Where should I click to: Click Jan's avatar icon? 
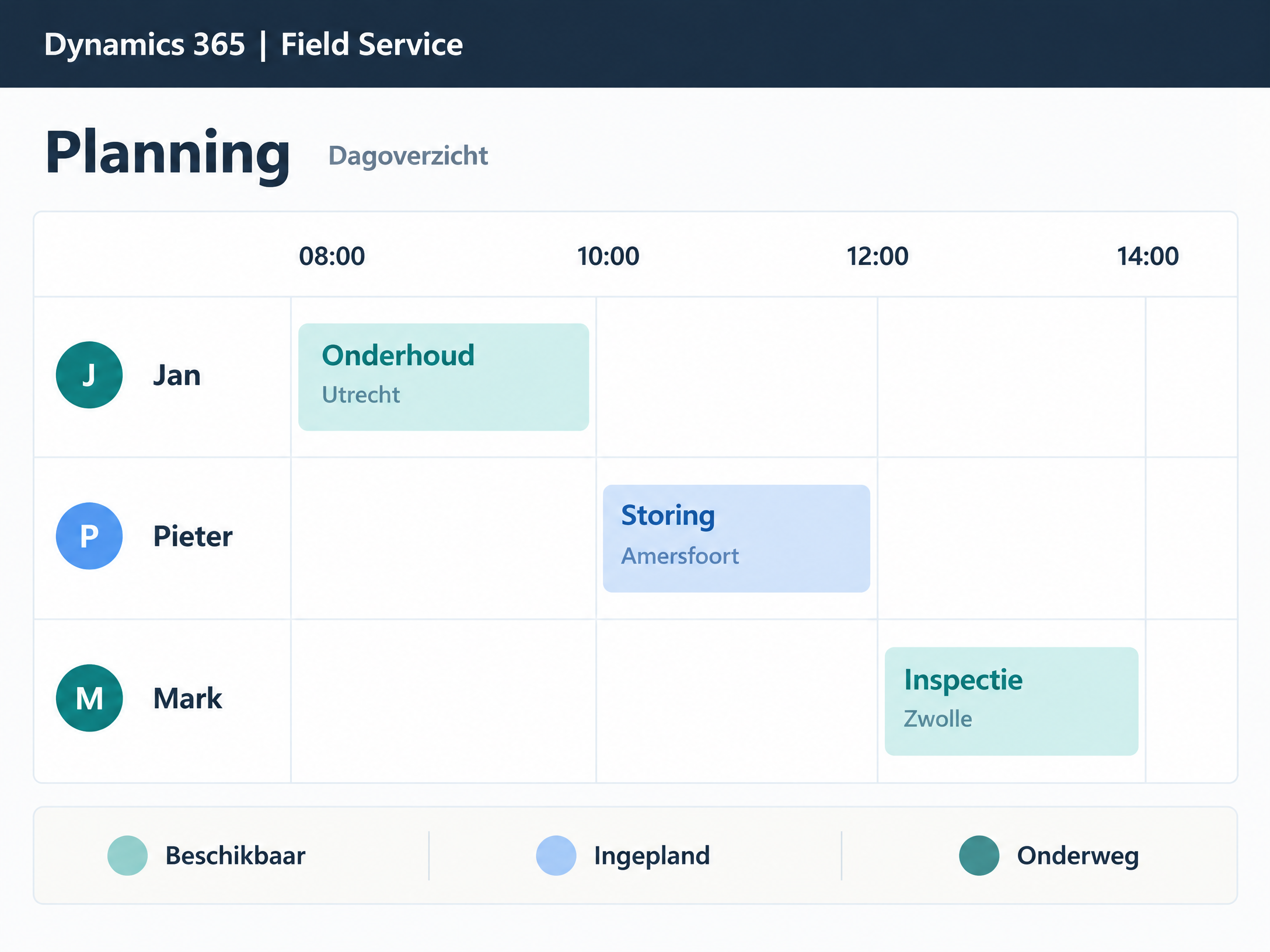click(x=89, y=374)
